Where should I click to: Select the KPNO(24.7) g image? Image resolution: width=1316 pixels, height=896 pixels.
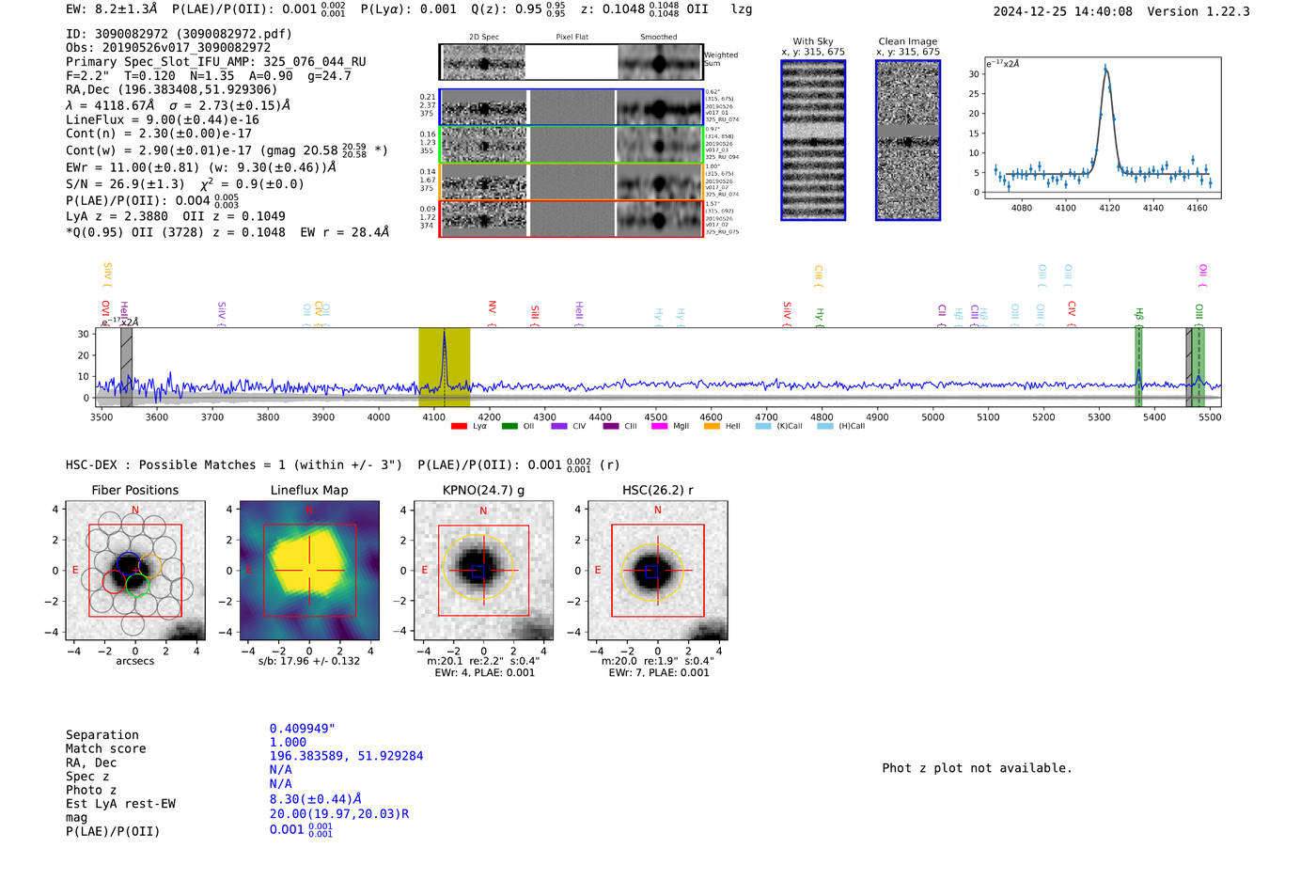click(483, 571)
